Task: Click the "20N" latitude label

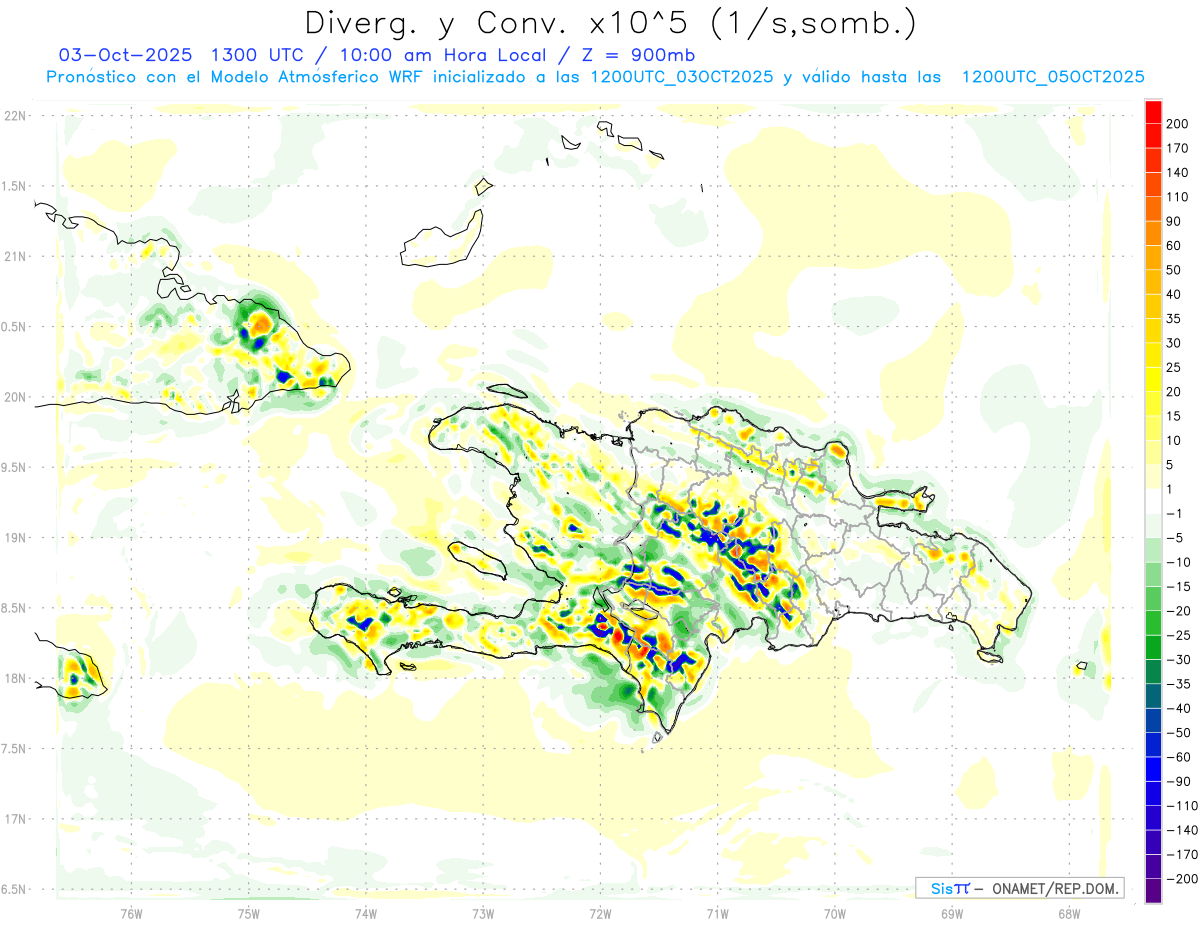Action: 14,397
